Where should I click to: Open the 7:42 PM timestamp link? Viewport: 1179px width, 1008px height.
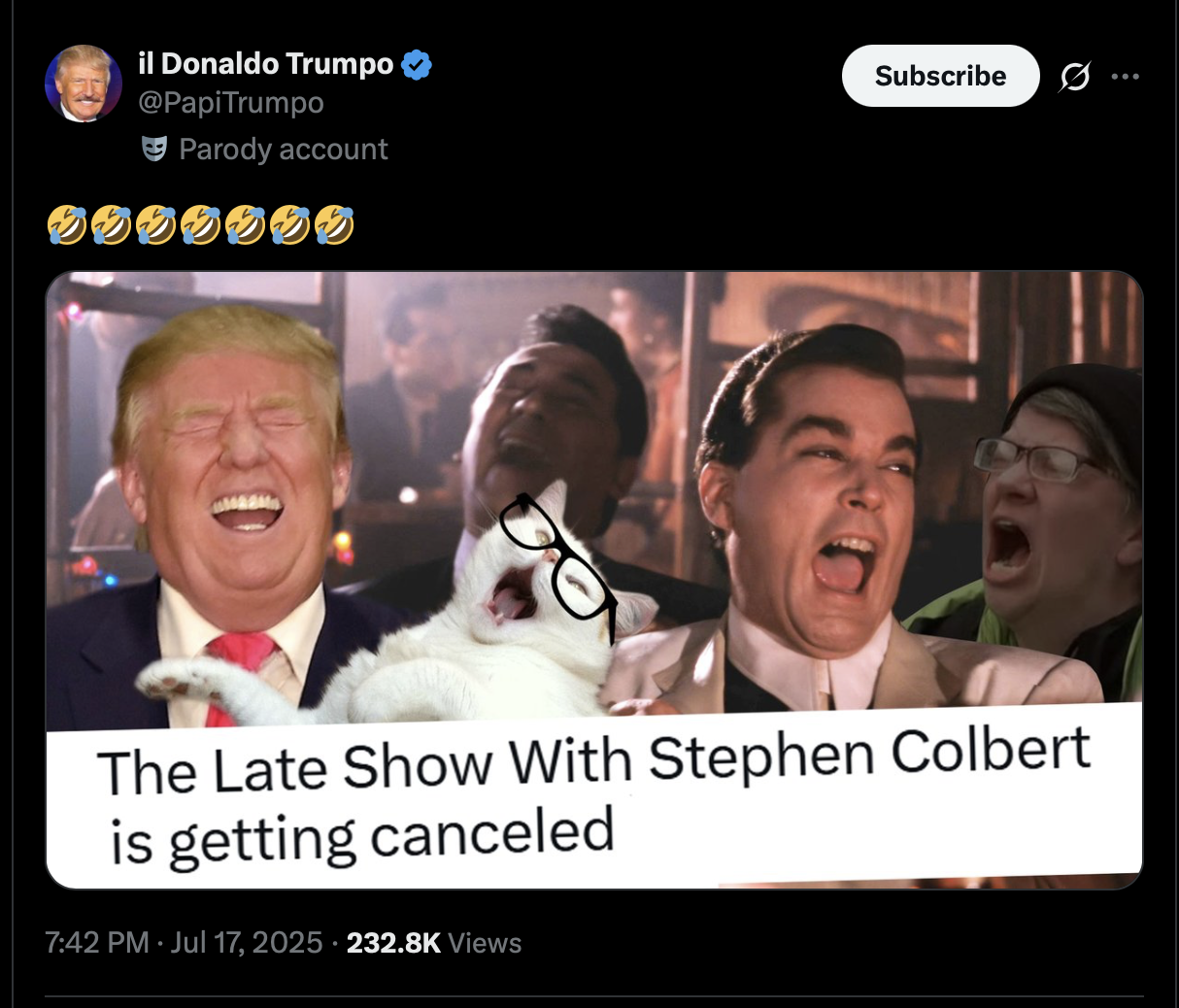(x=97, y=942)
